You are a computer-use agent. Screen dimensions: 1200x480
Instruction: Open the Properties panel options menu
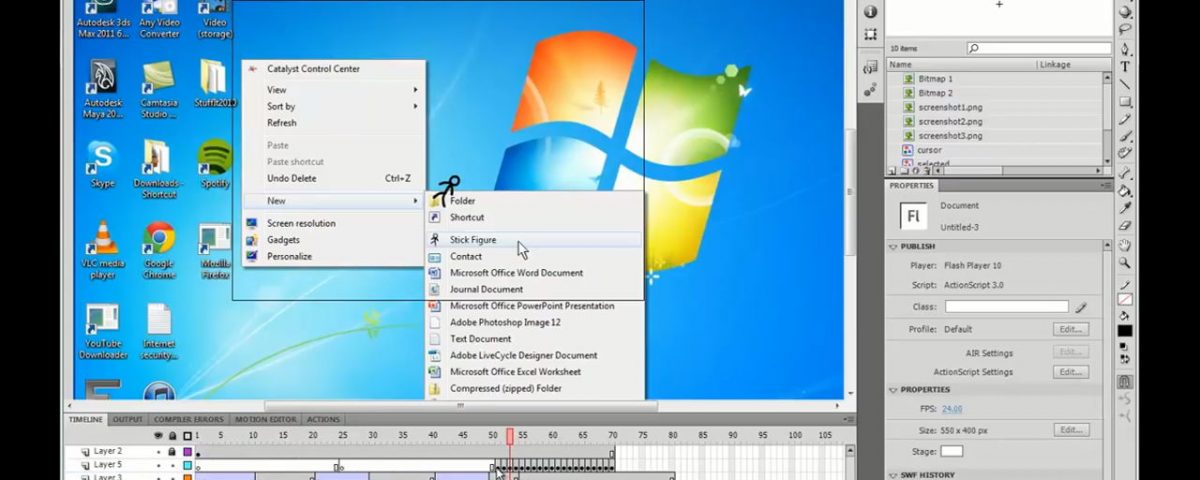[x=1107, y=186]
